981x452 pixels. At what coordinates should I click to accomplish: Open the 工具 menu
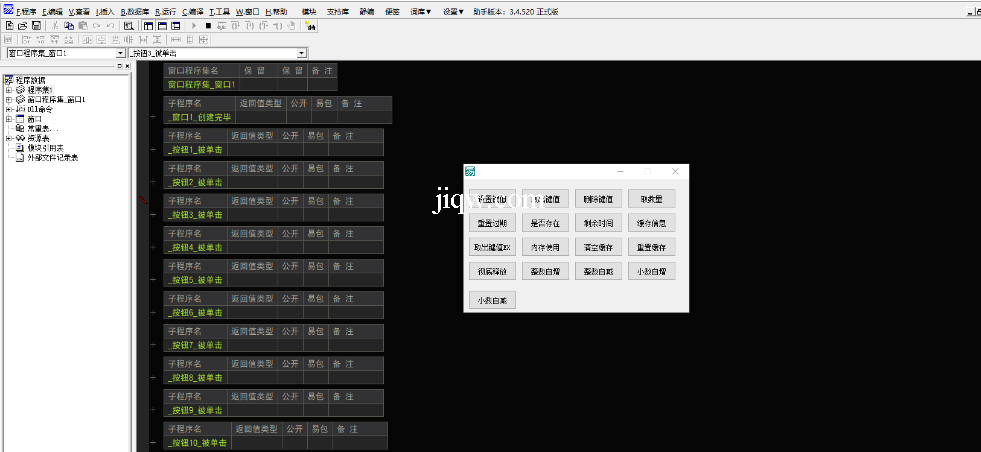(x=218, y=12)
